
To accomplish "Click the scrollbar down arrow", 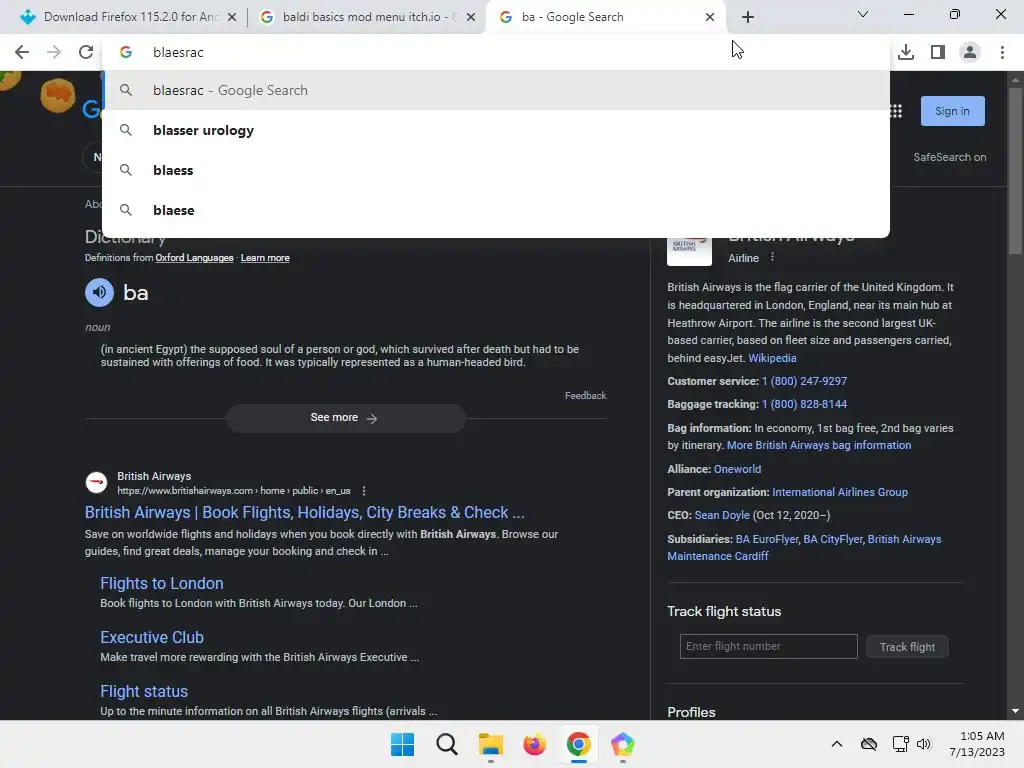I will [x=1015, y=711].
